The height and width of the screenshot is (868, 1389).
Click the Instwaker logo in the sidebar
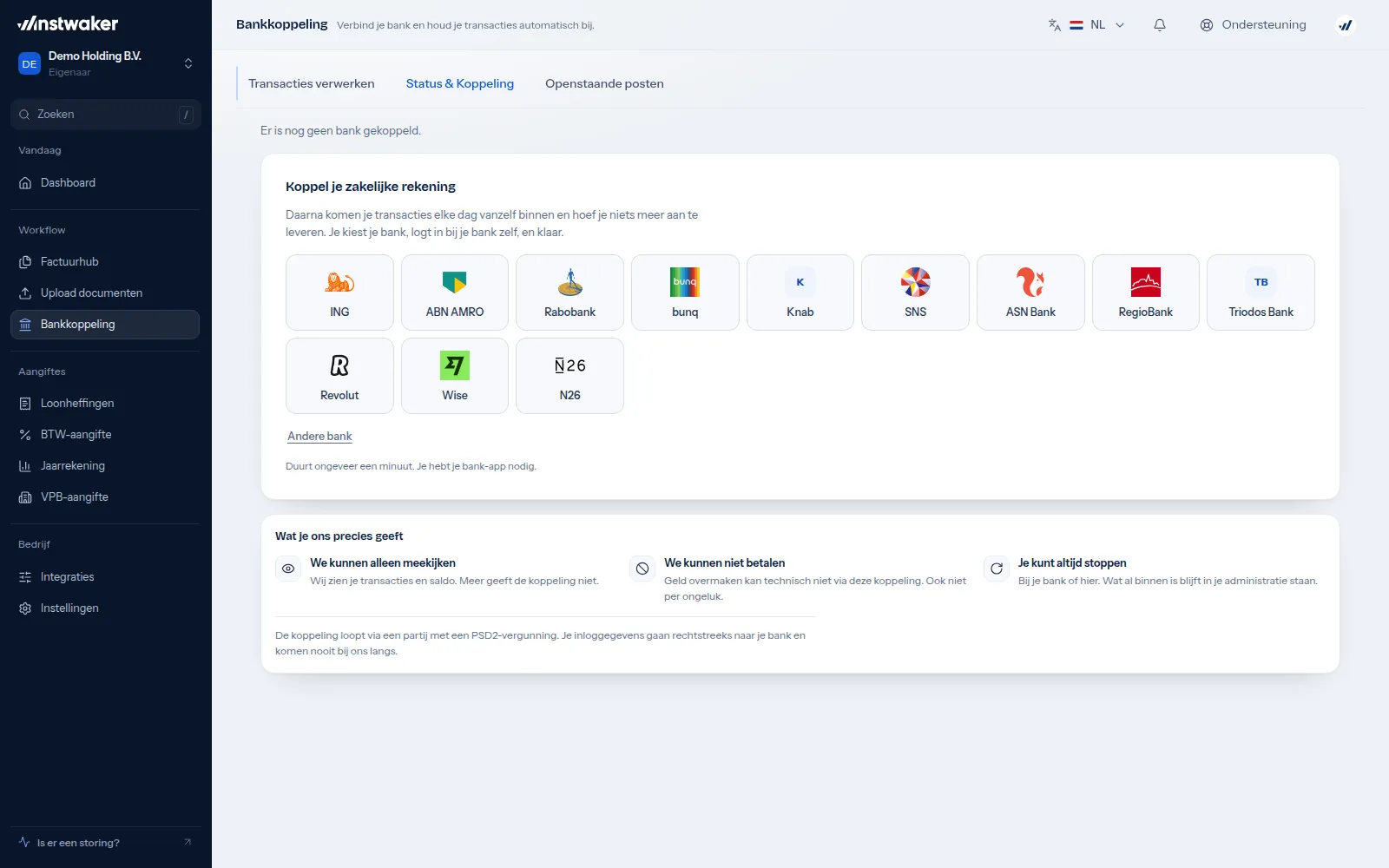click(x=68, y=23)
